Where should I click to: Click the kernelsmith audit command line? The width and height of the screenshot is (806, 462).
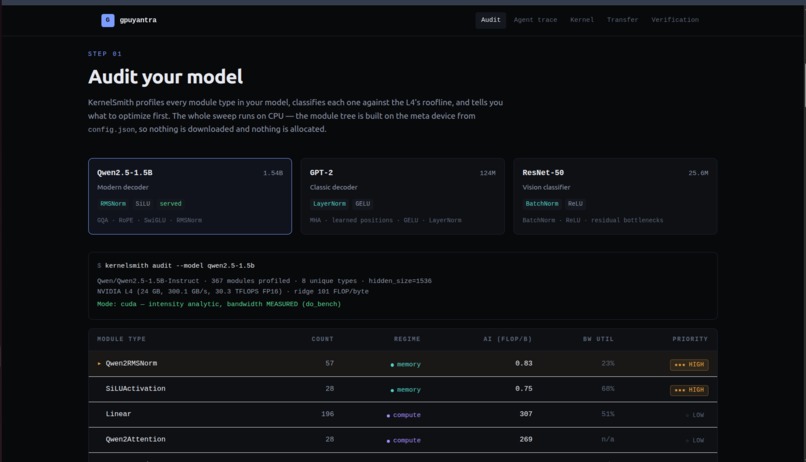pyautogui.click(x=176, y=266)
